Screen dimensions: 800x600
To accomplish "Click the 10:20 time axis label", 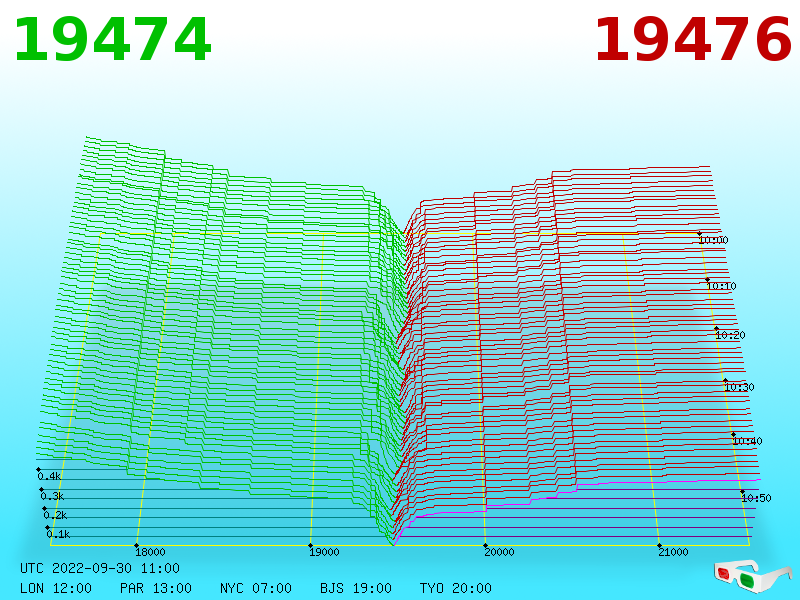I will [x=730, y=335].
